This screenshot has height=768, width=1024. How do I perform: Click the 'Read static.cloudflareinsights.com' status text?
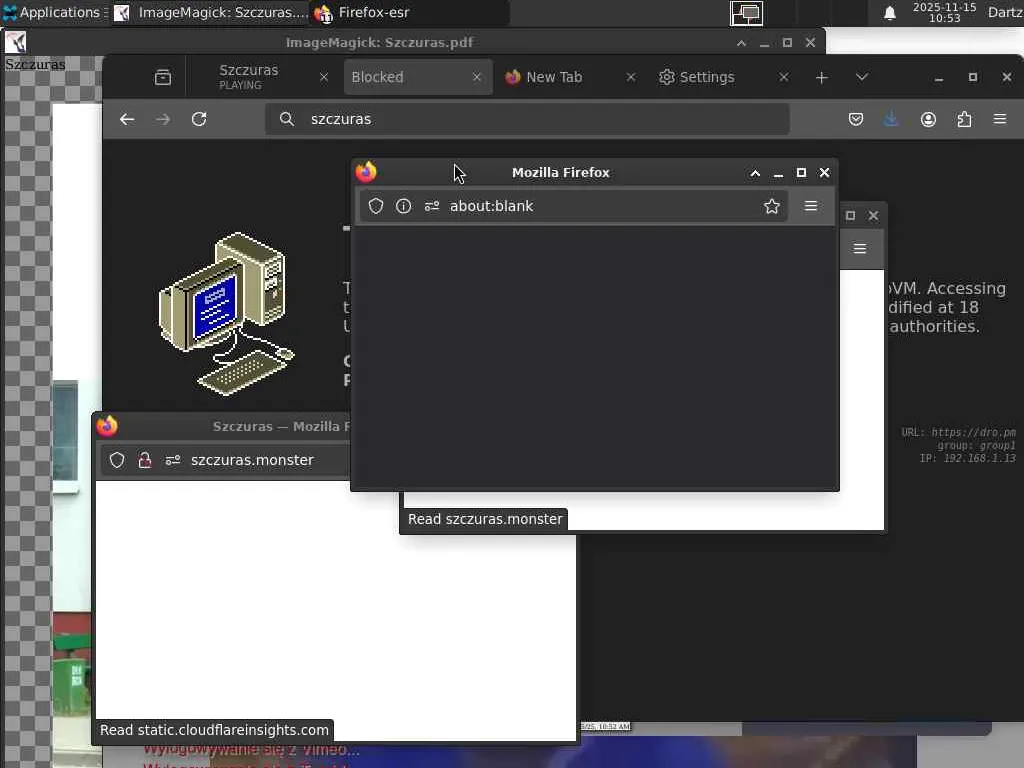click(x=214, y=730)
